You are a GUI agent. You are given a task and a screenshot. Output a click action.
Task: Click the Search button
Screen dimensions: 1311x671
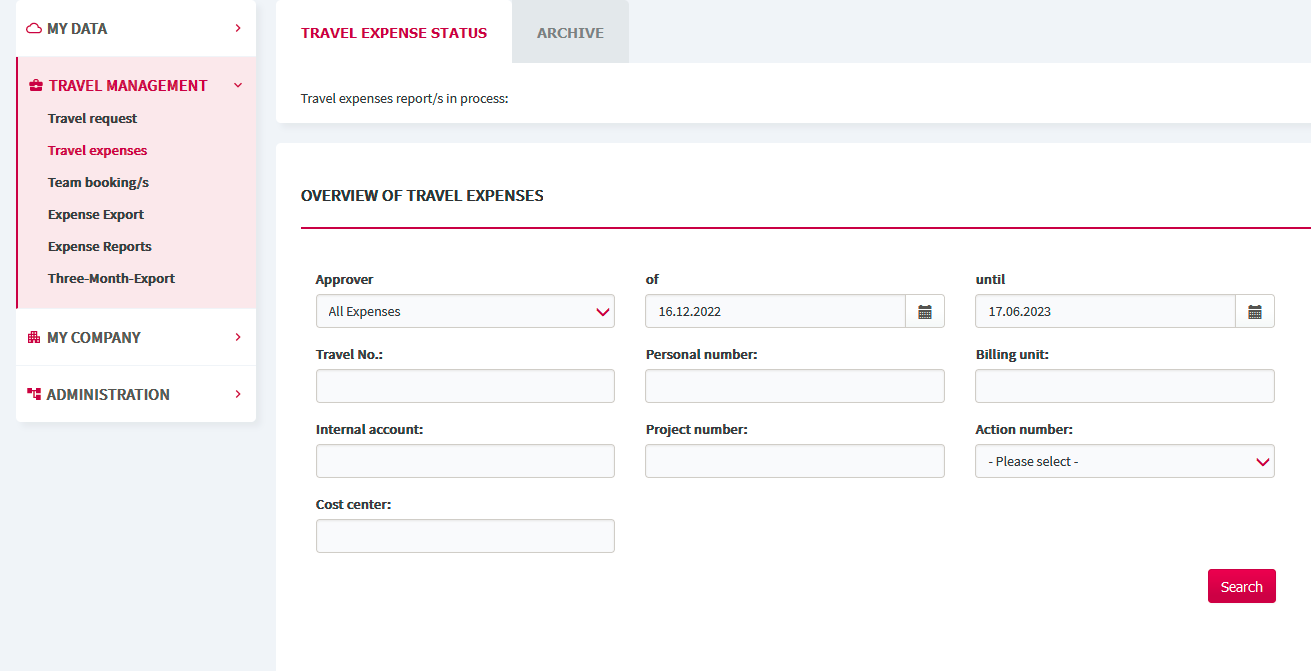(1241, 586)
